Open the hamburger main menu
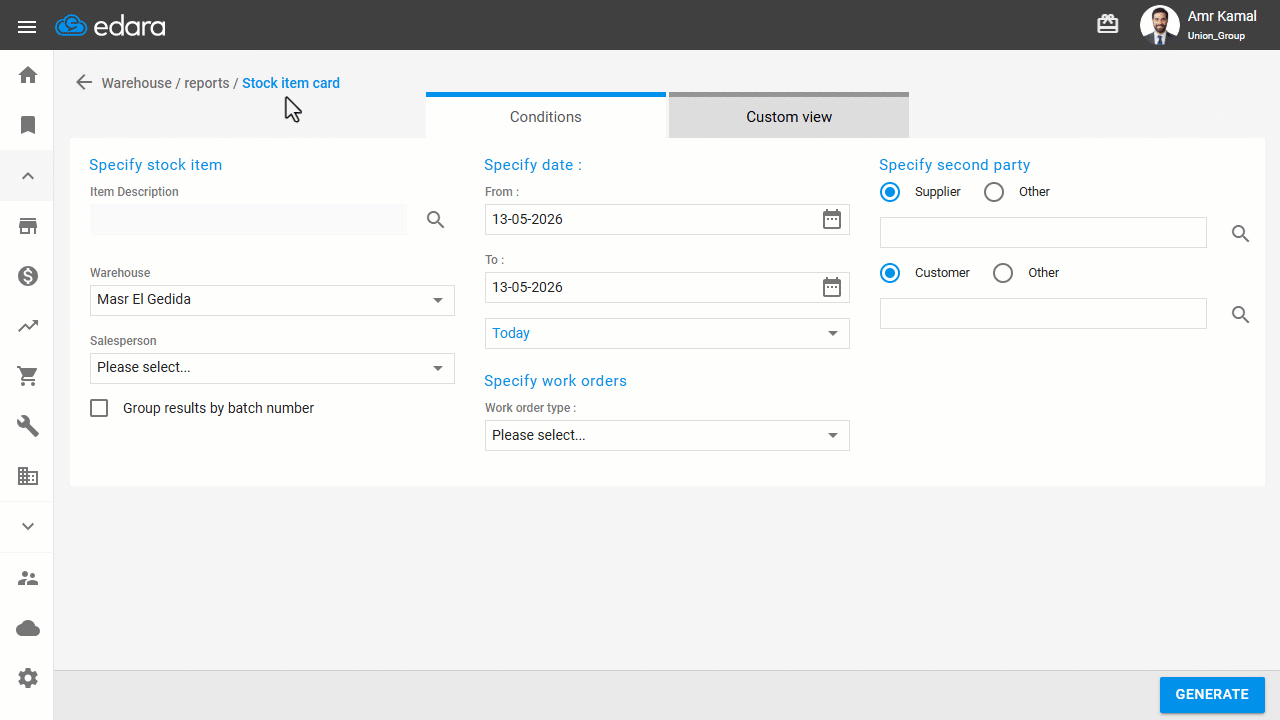 pos(27,26)
